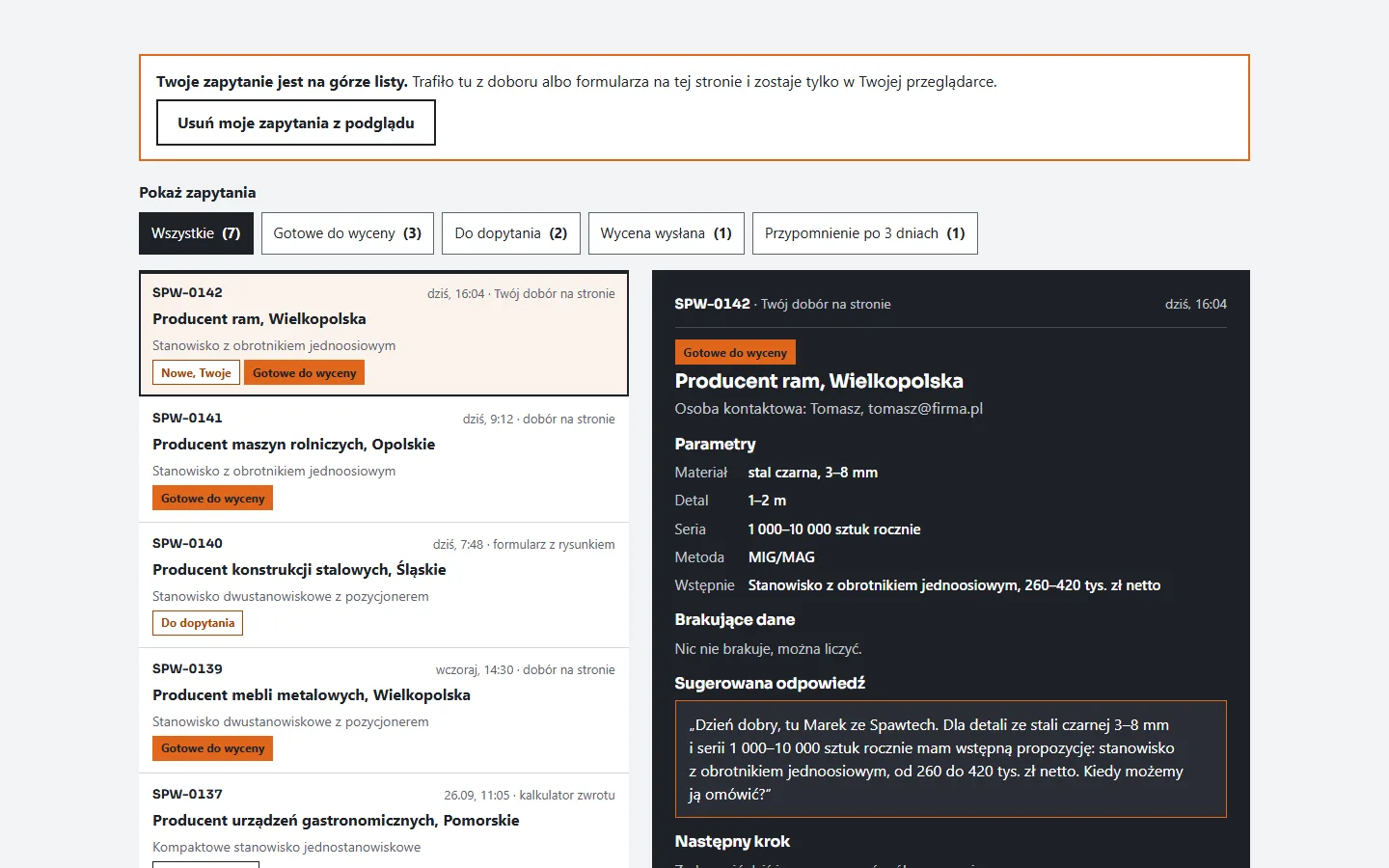Click the SPW-0139 inquiry number
Screen dimensions: 1389x868
click(187, 668)
